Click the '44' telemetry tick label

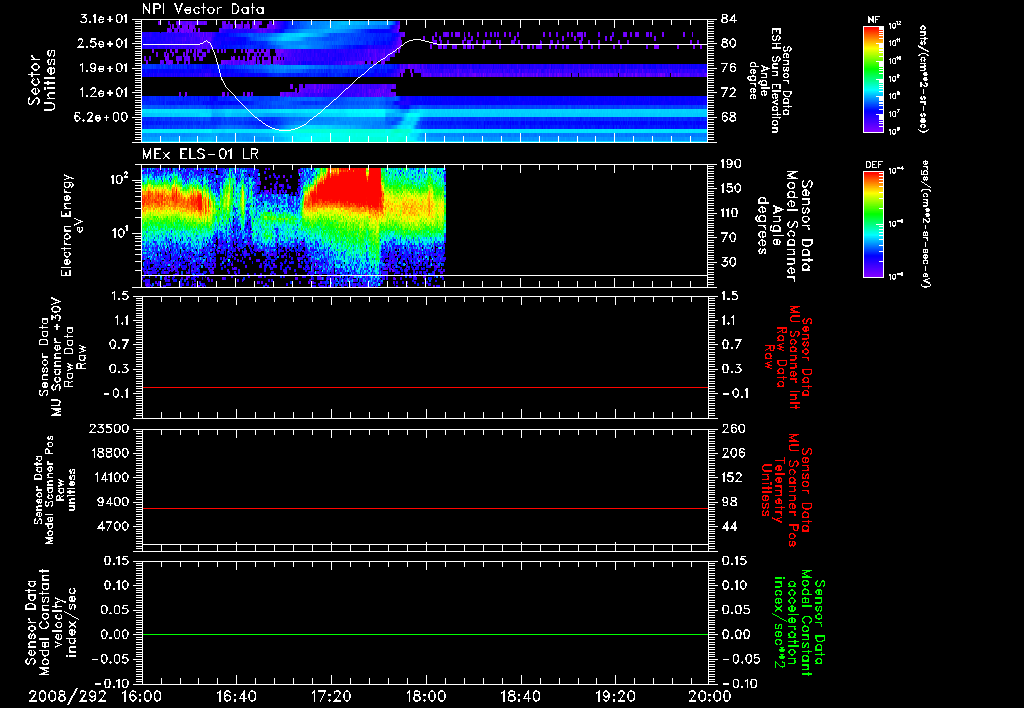[729, 526]
